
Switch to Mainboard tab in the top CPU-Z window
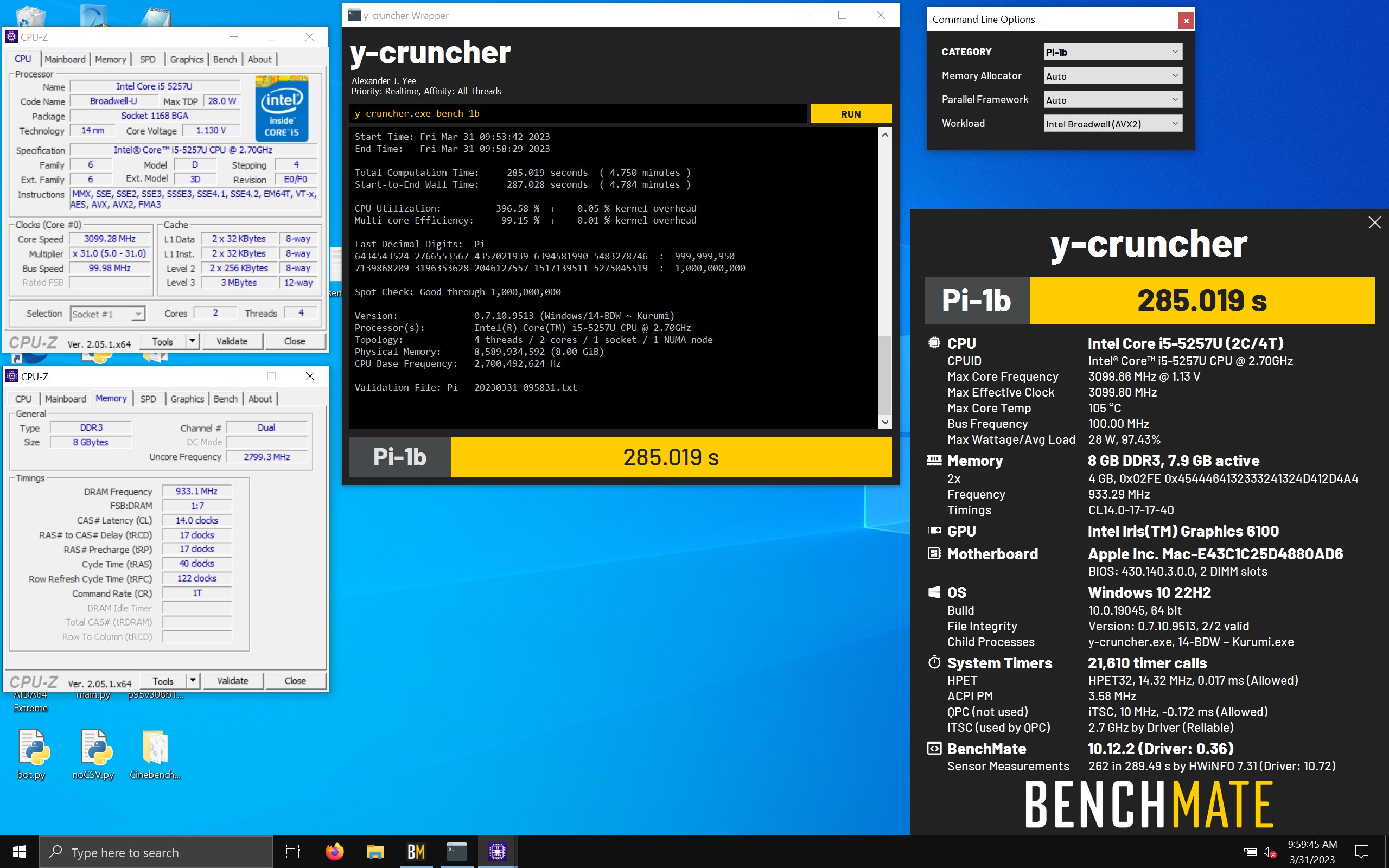65,59
